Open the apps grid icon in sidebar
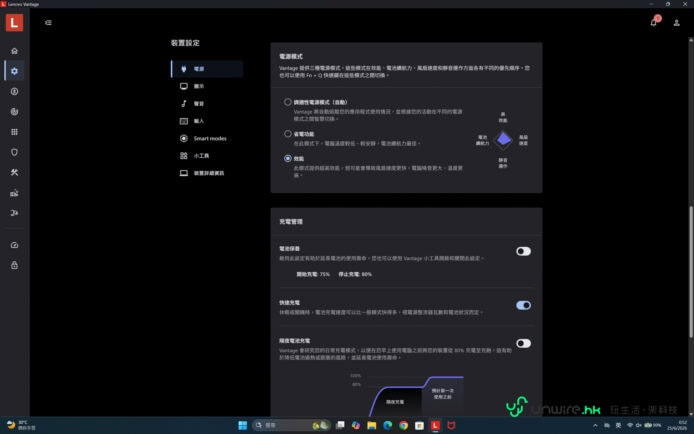This screenshot has width=694, height=434. pyautogui.click(x=14, y=132)
